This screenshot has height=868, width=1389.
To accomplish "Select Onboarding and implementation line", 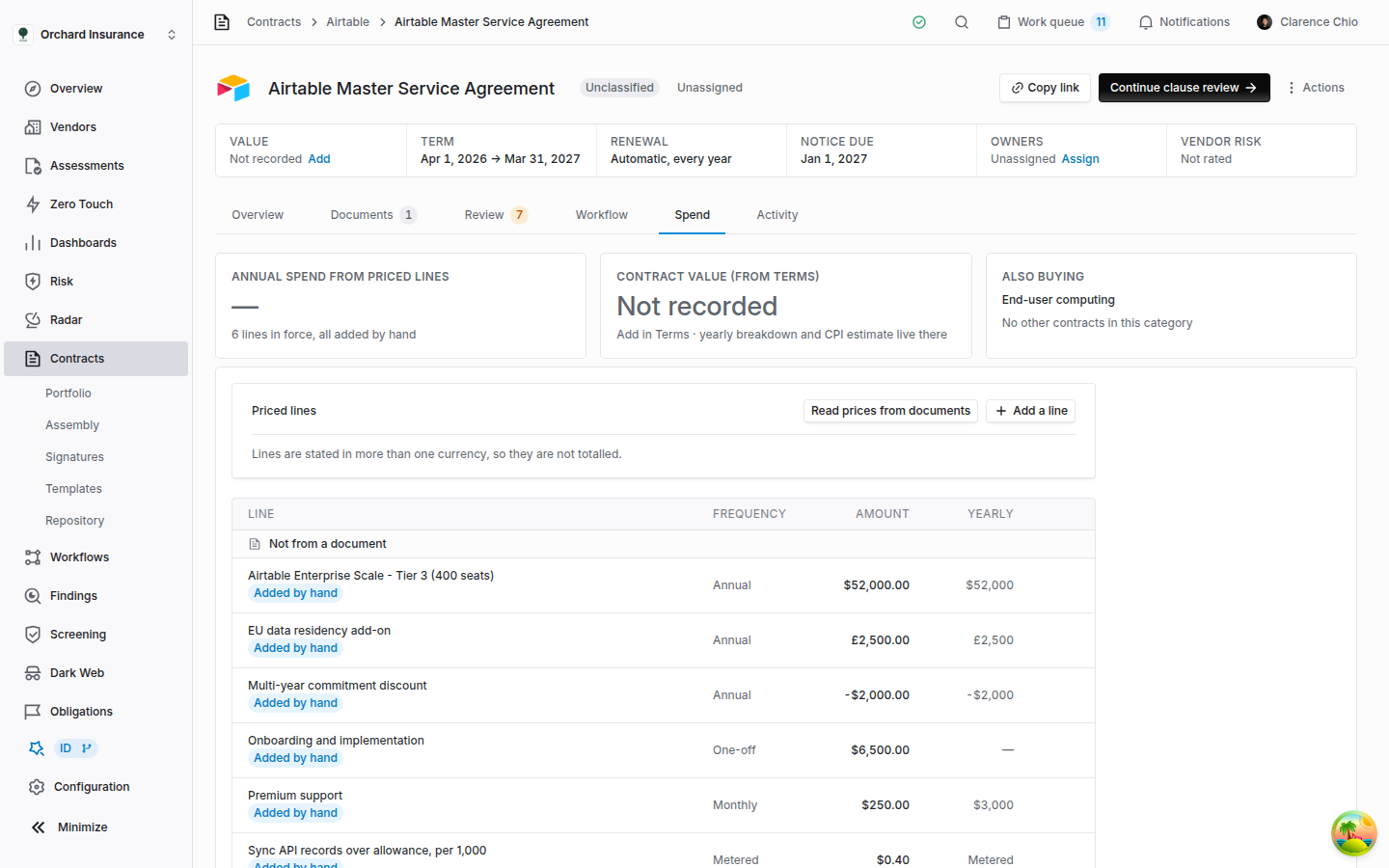I will 664,750.
